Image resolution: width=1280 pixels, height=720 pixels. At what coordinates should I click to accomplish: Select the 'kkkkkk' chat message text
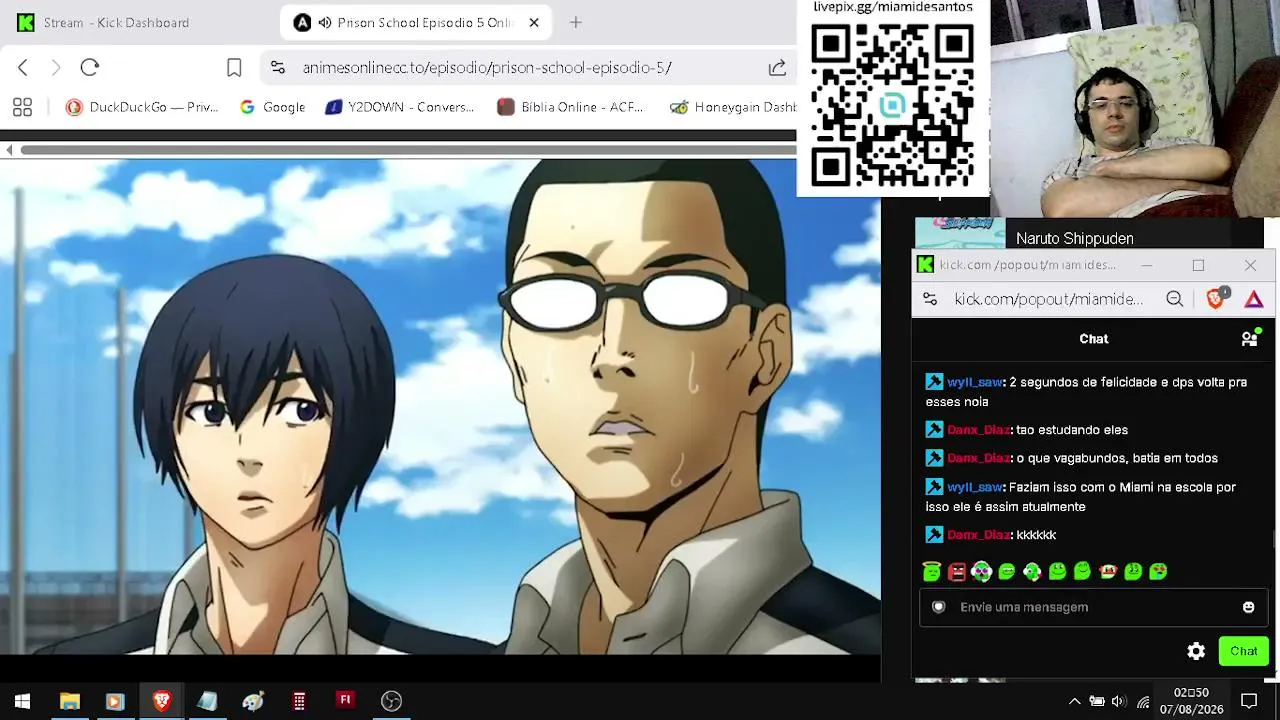pos(1036,535)
